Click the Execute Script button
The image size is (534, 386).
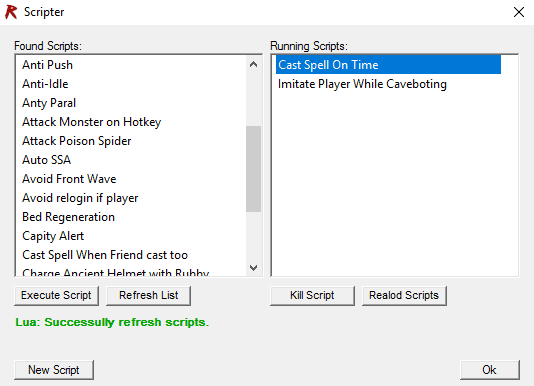pos(57,295)
